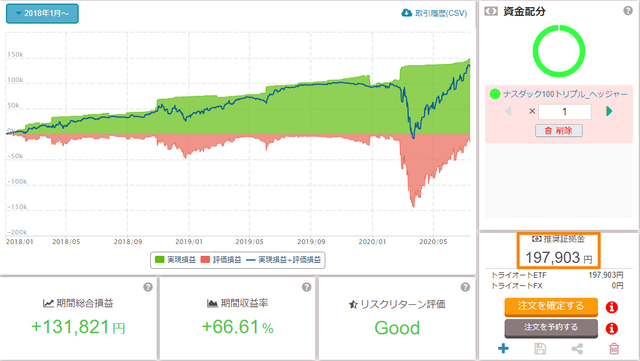Click 削除 delete button
The width and height of the screenshot is (640, 361).
[x=559, y=131]
